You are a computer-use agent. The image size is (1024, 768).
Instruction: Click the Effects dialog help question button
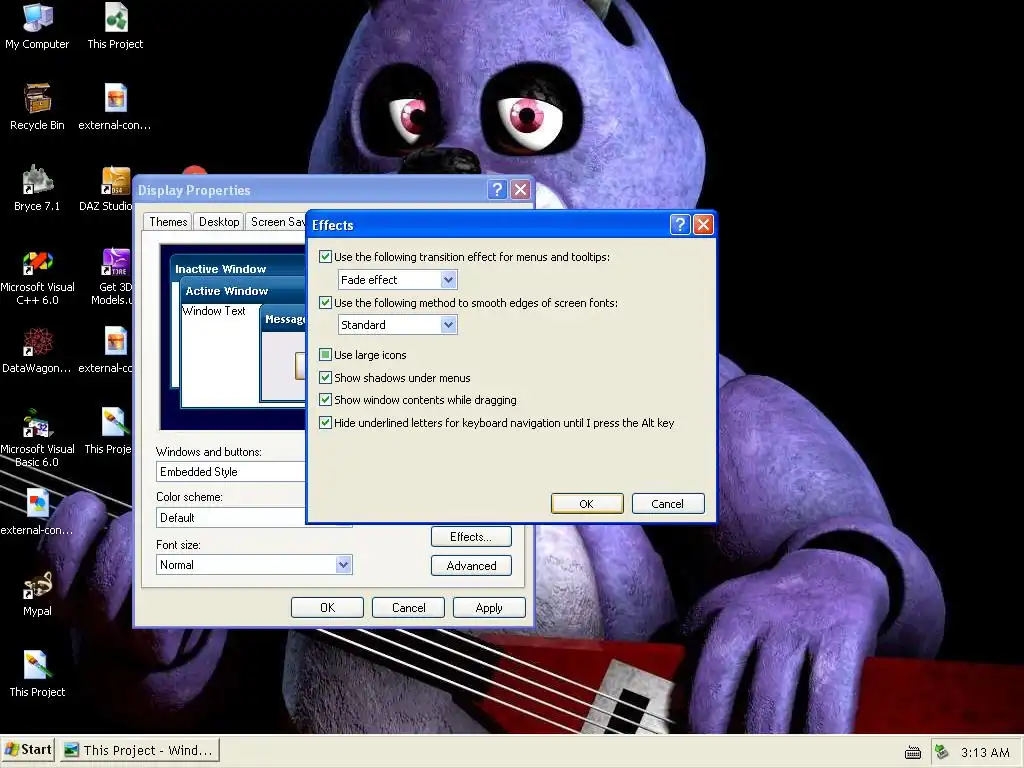tap(680, 225)
